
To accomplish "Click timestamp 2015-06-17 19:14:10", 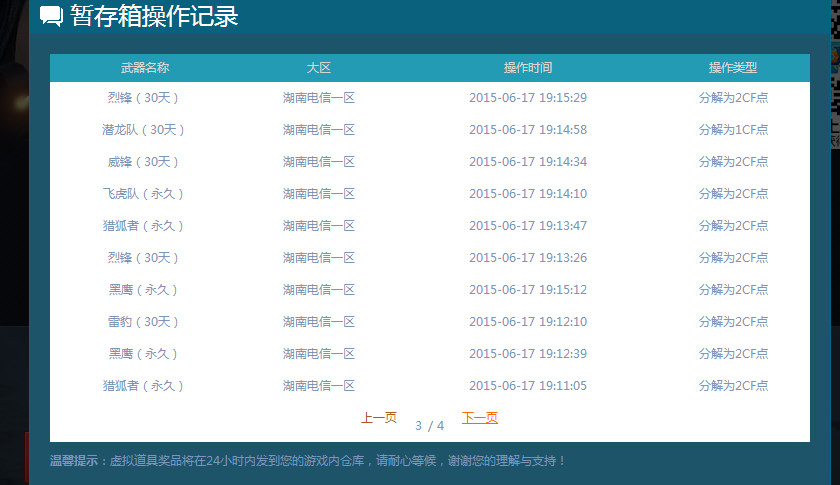I will click(528, 193).
